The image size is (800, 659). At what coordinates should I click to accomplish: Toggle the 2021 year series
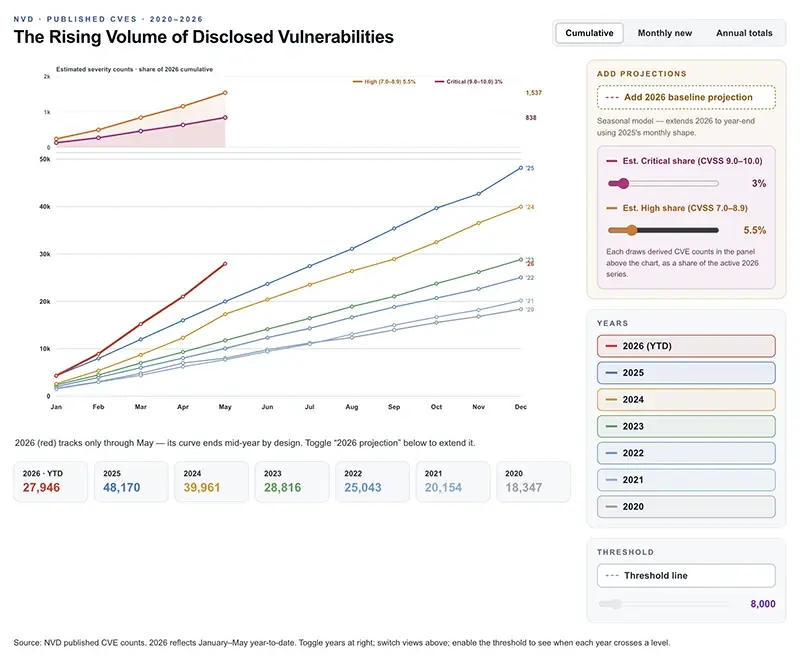coord(686,480)
